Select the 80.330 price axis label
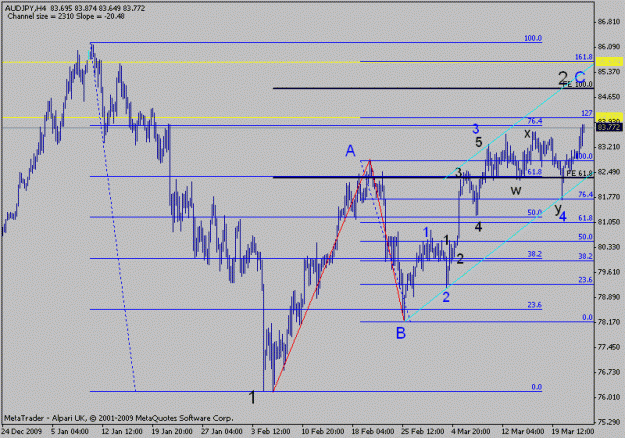625x438 pixels. (x=609, y=247)
